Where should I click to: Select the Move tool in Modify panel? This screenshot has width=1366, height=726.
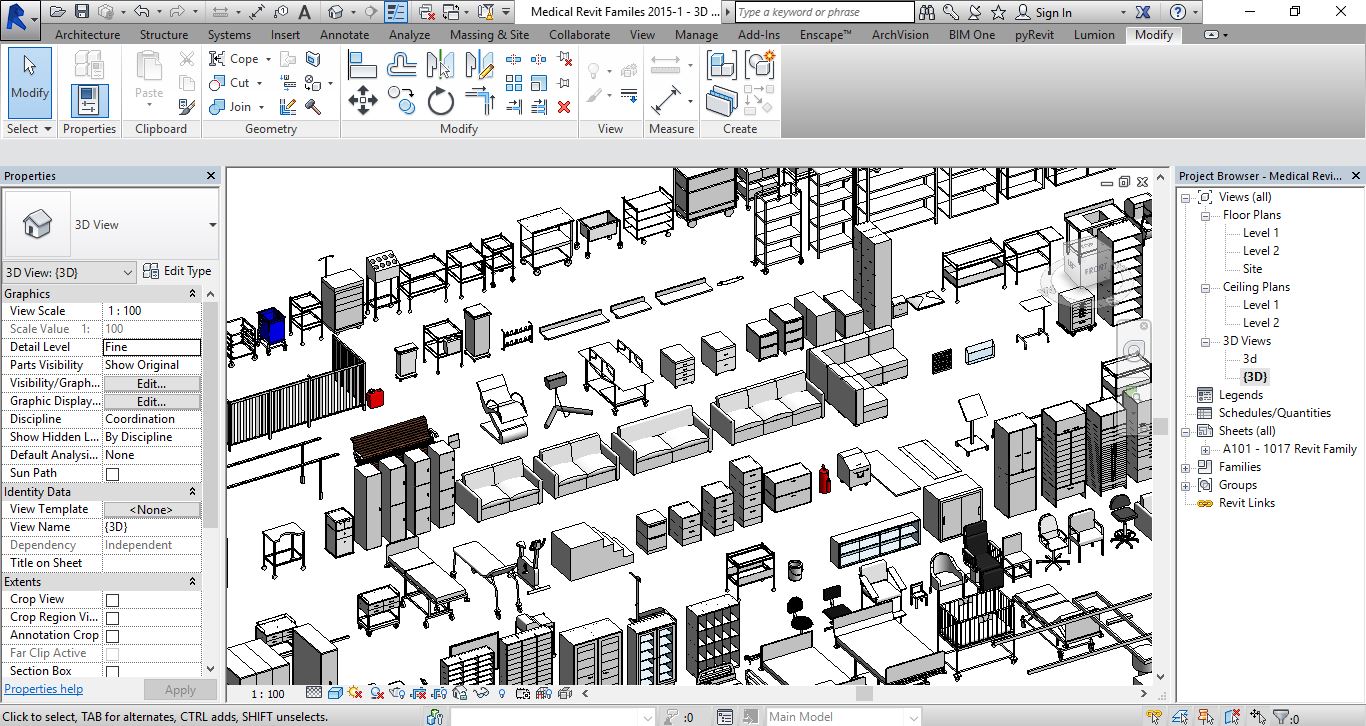(x=362, y=100)
